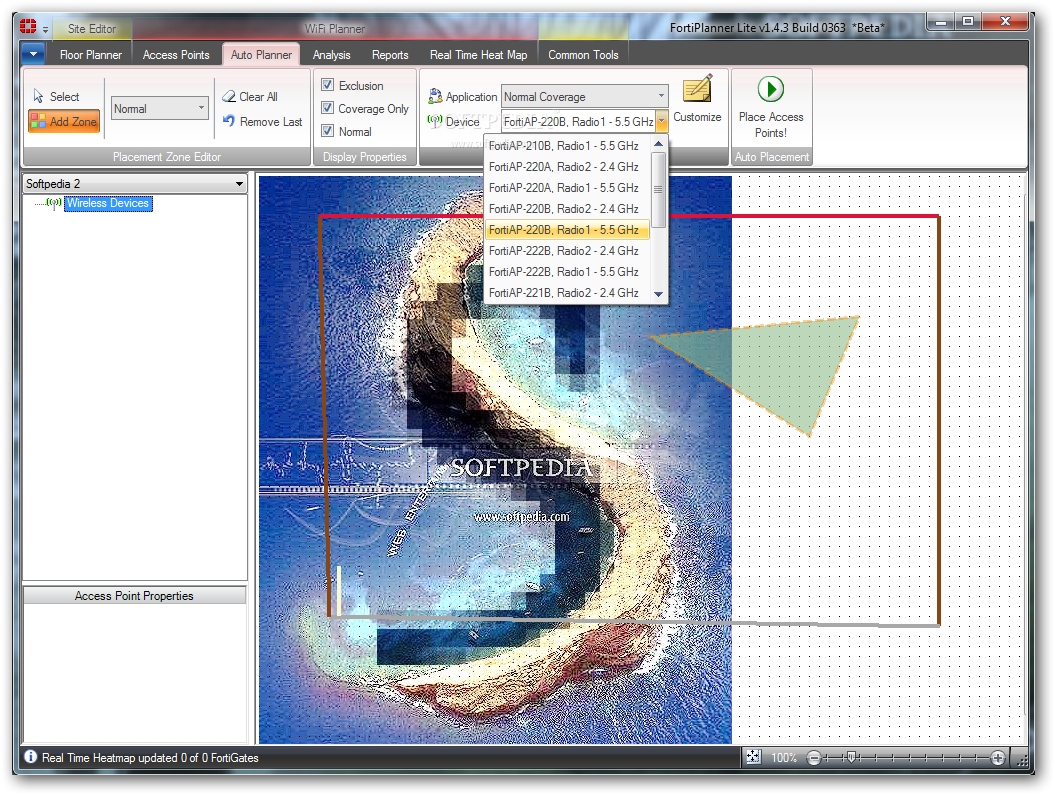This screenshot has width=1055, height=795.
Task: Click the device list scrollbar thumb
Action: coord(659,190)
